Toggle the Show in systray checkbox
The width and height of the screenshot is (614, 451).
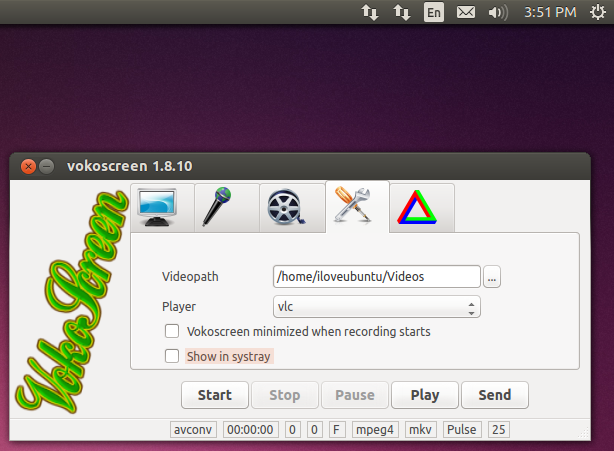[172, 356]
